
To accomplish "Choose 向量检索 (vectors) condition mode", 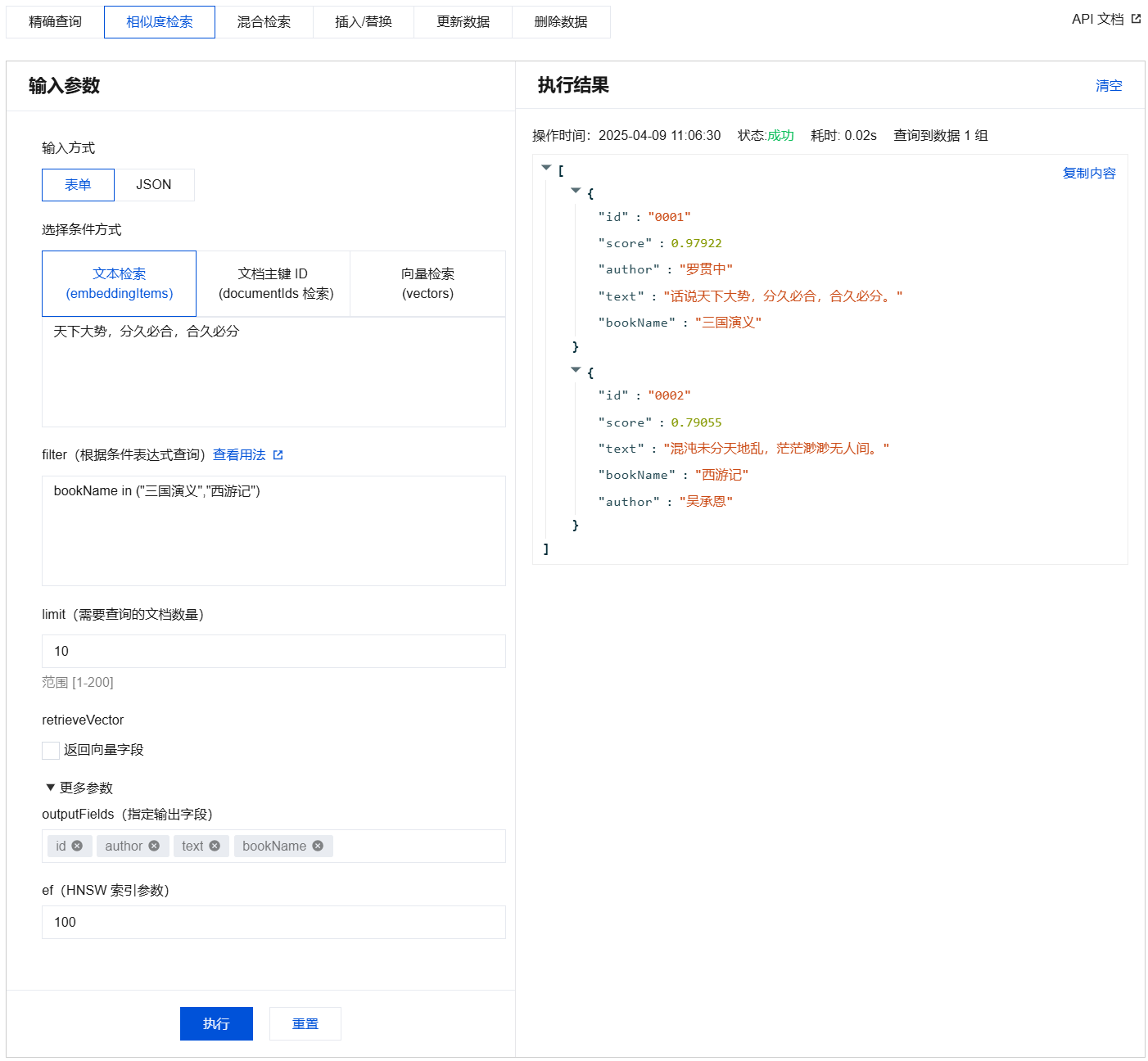I will coord(427,283).
